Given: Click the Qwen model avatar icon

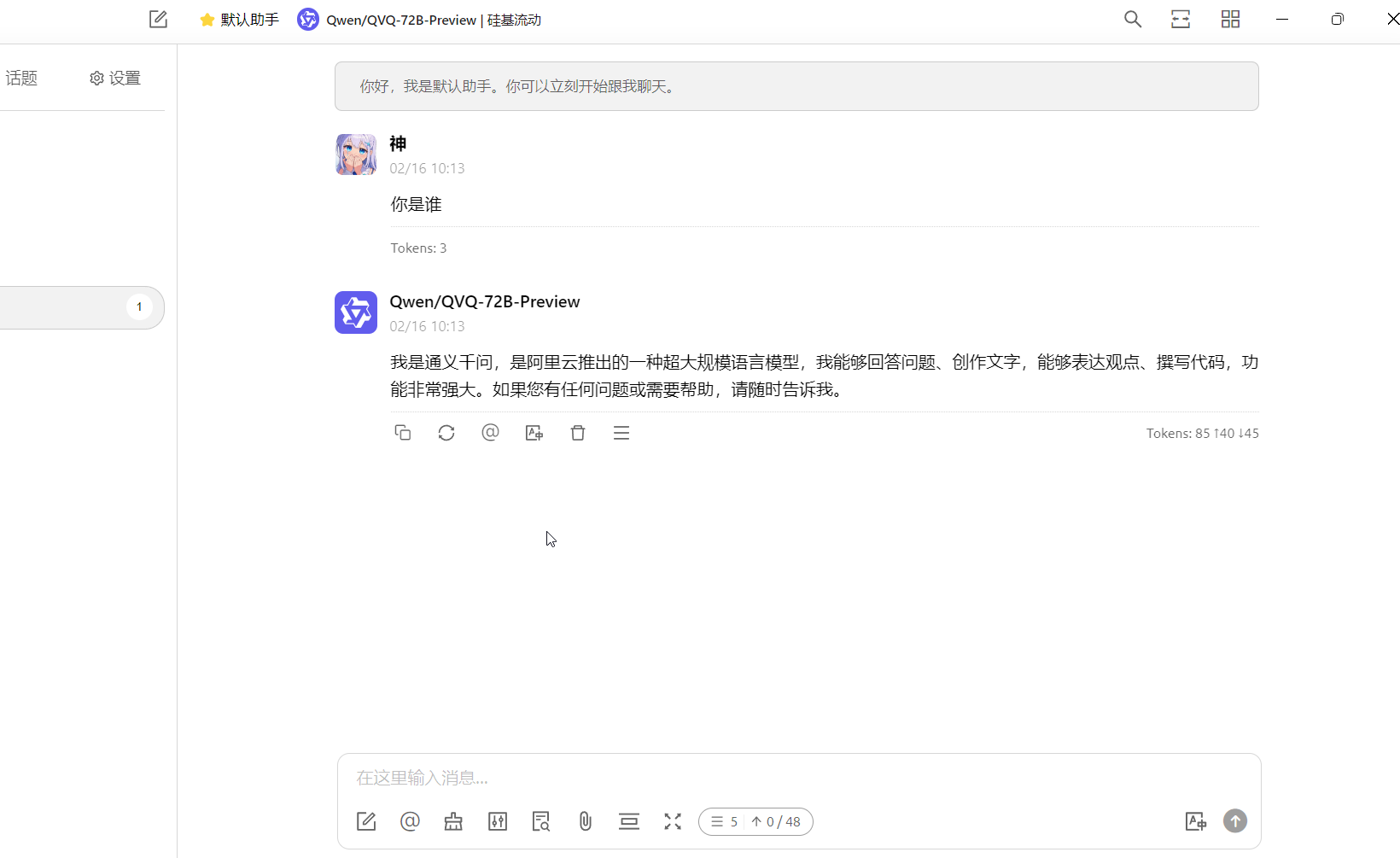Looking at the screenshot, I should click(356, 312).
